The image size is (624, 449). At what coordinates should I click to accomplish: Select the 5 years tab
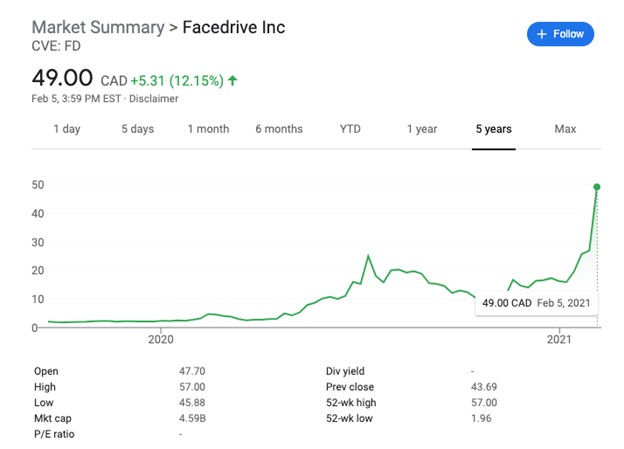click(x=493, y=129)
